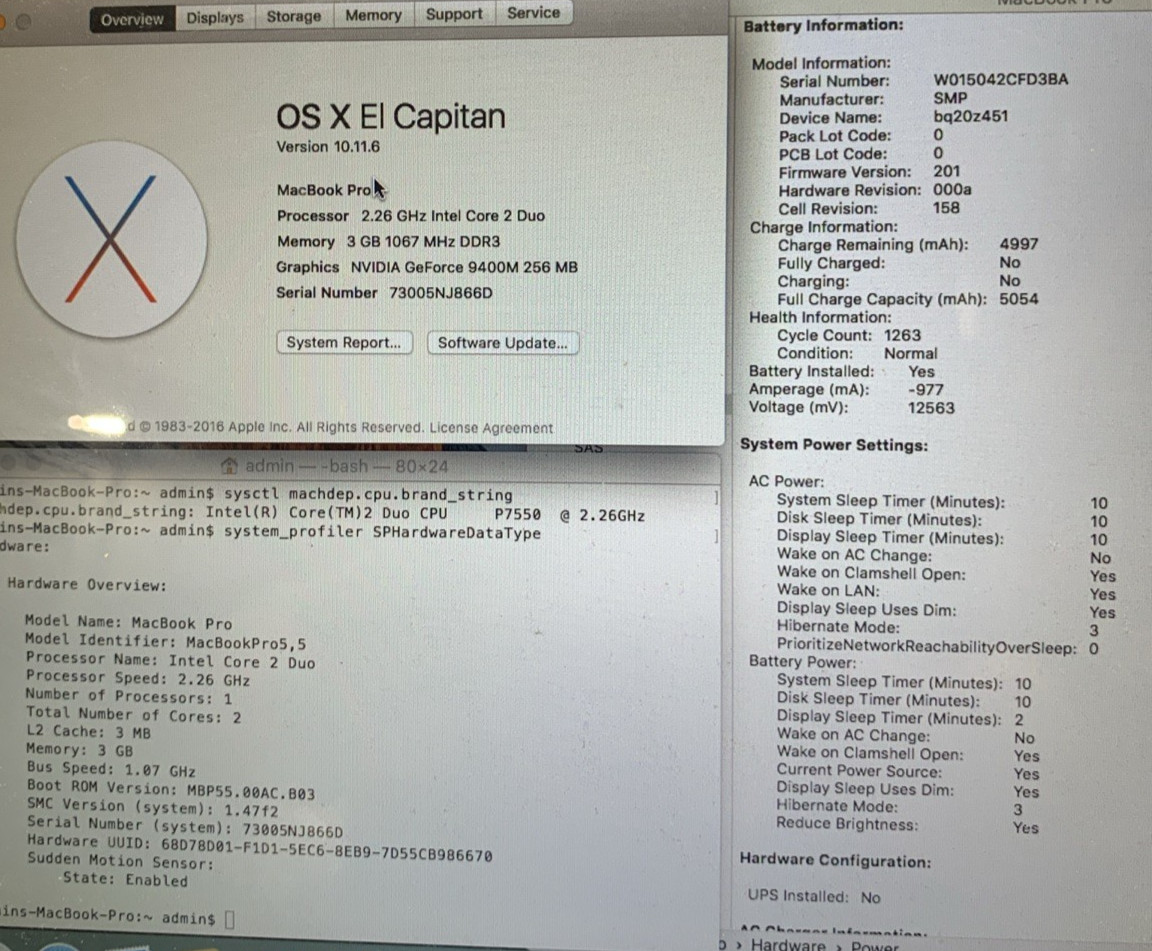
Task: Click the P7550 @ 2.26GHz output in Terminal
Action: pos(569,515)
